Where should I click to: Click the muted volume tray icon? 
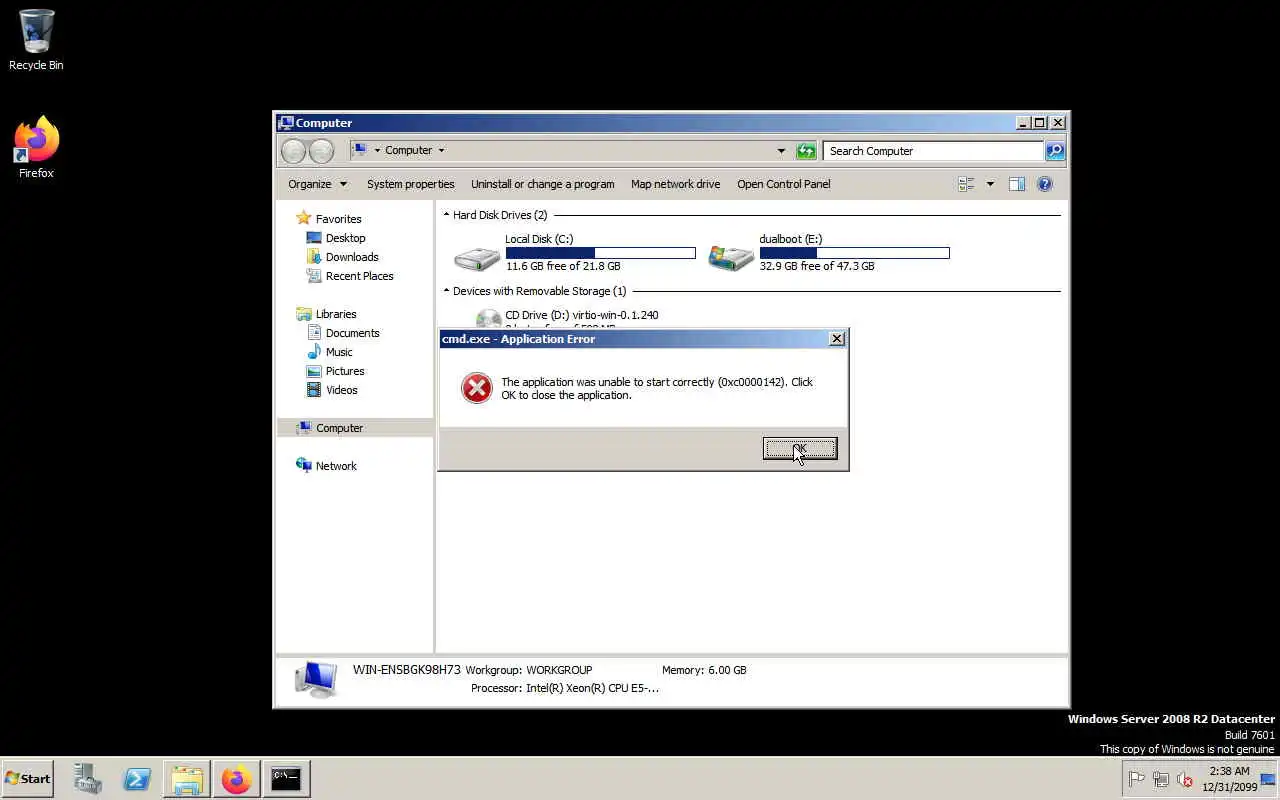pos(1185,779)
